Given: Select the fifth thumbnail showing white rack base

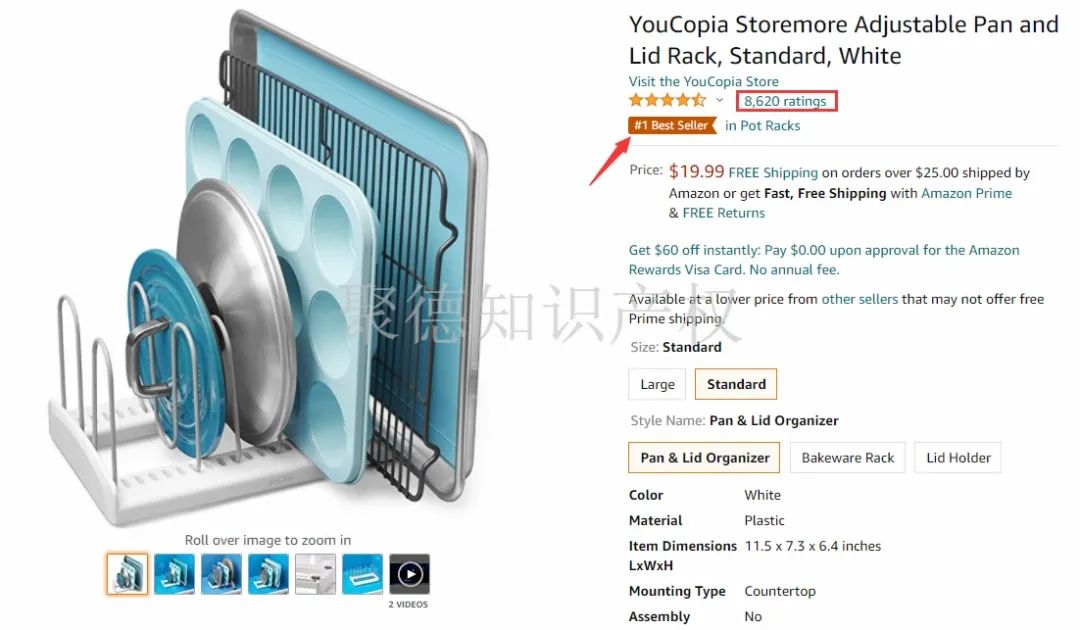Looking at the screenshot, I should click(x=315, y=574).
